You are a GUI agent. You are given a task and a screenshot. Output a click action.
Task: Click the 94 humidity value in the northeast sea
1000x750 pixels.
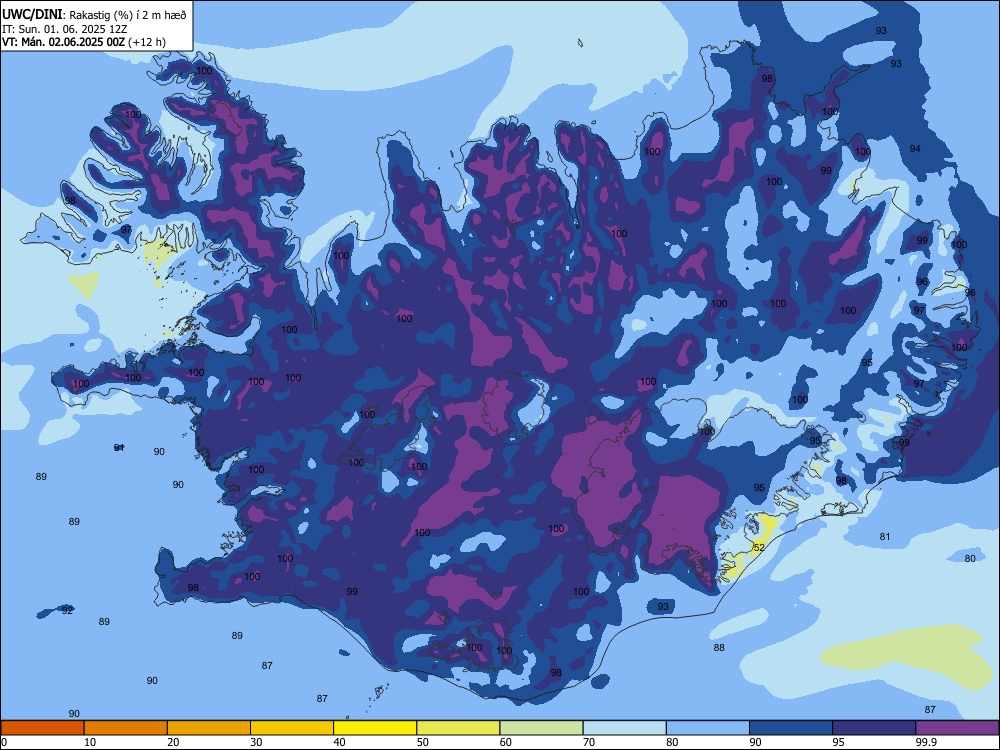tap(915, 149)
